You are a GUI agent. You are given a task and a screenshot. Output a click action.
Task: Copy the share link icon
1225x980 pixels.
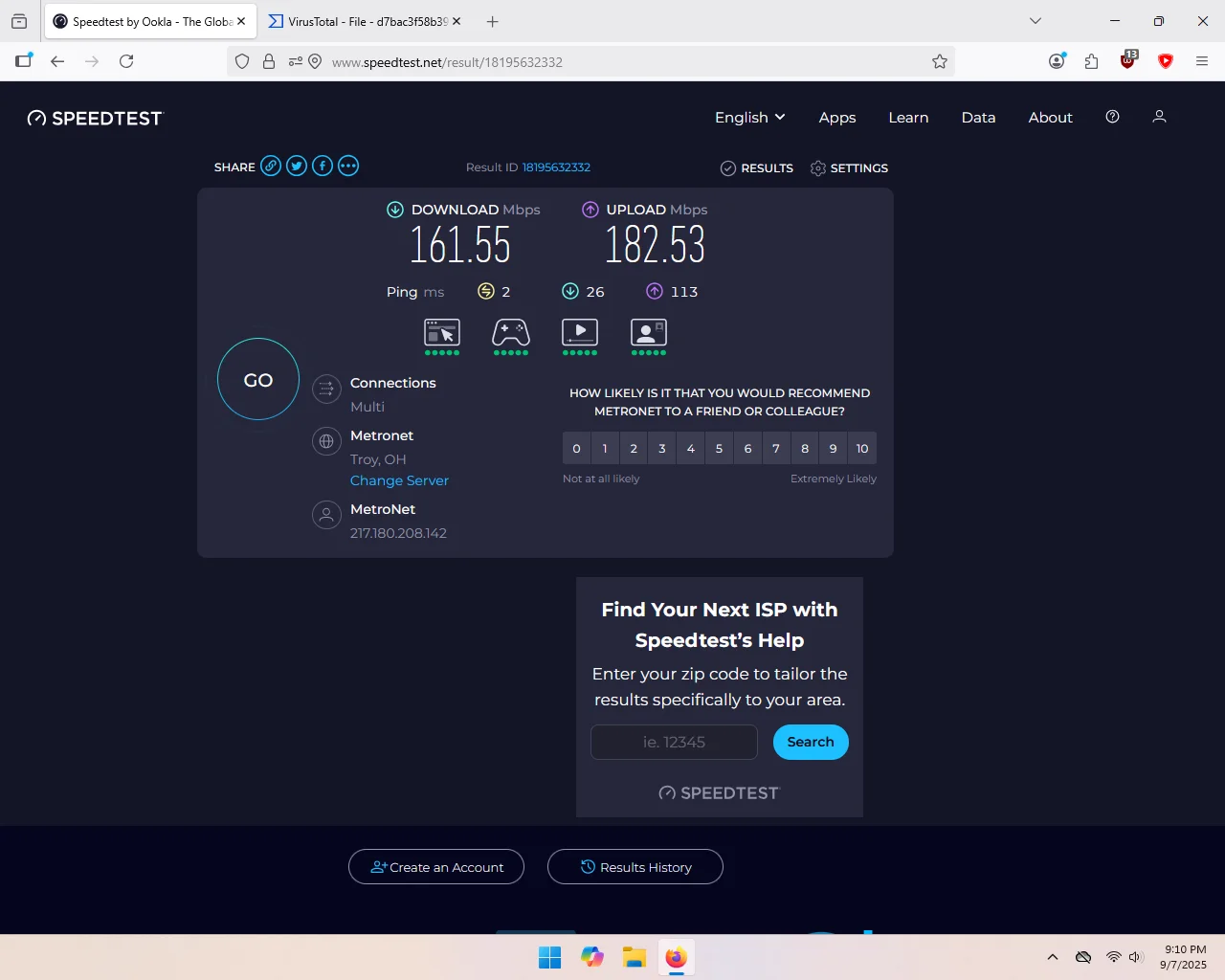pyautogui.click(x=271, y=166)
